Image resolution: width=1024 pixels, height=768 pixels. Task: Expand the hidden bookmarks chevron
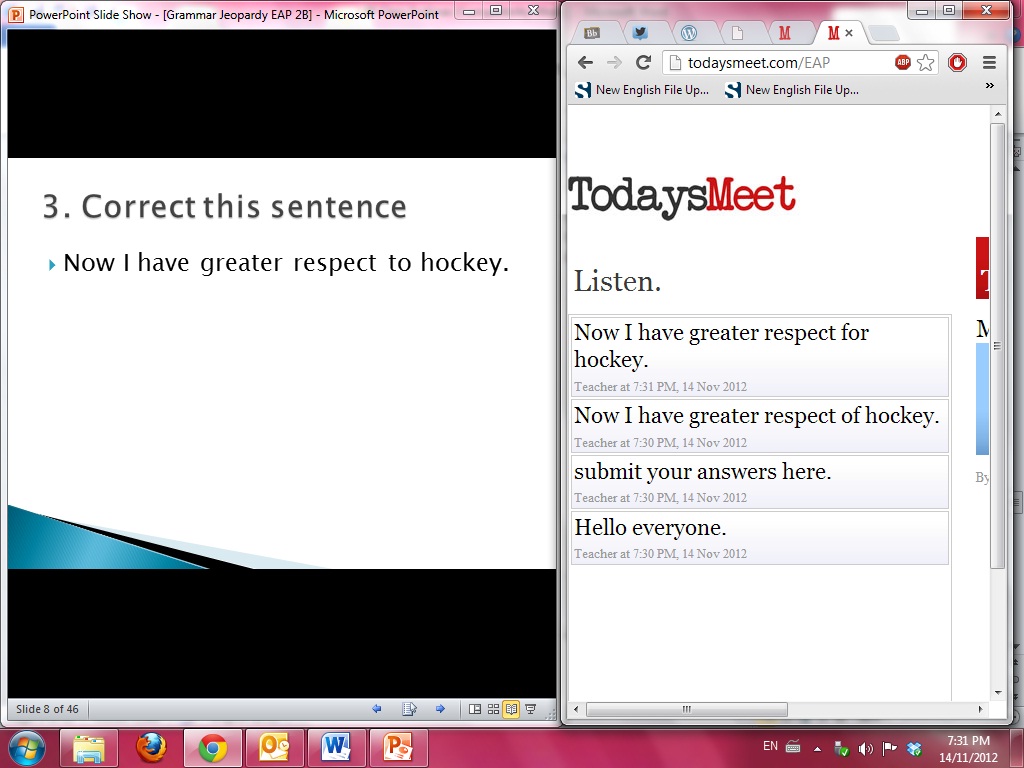click(989, 87)
